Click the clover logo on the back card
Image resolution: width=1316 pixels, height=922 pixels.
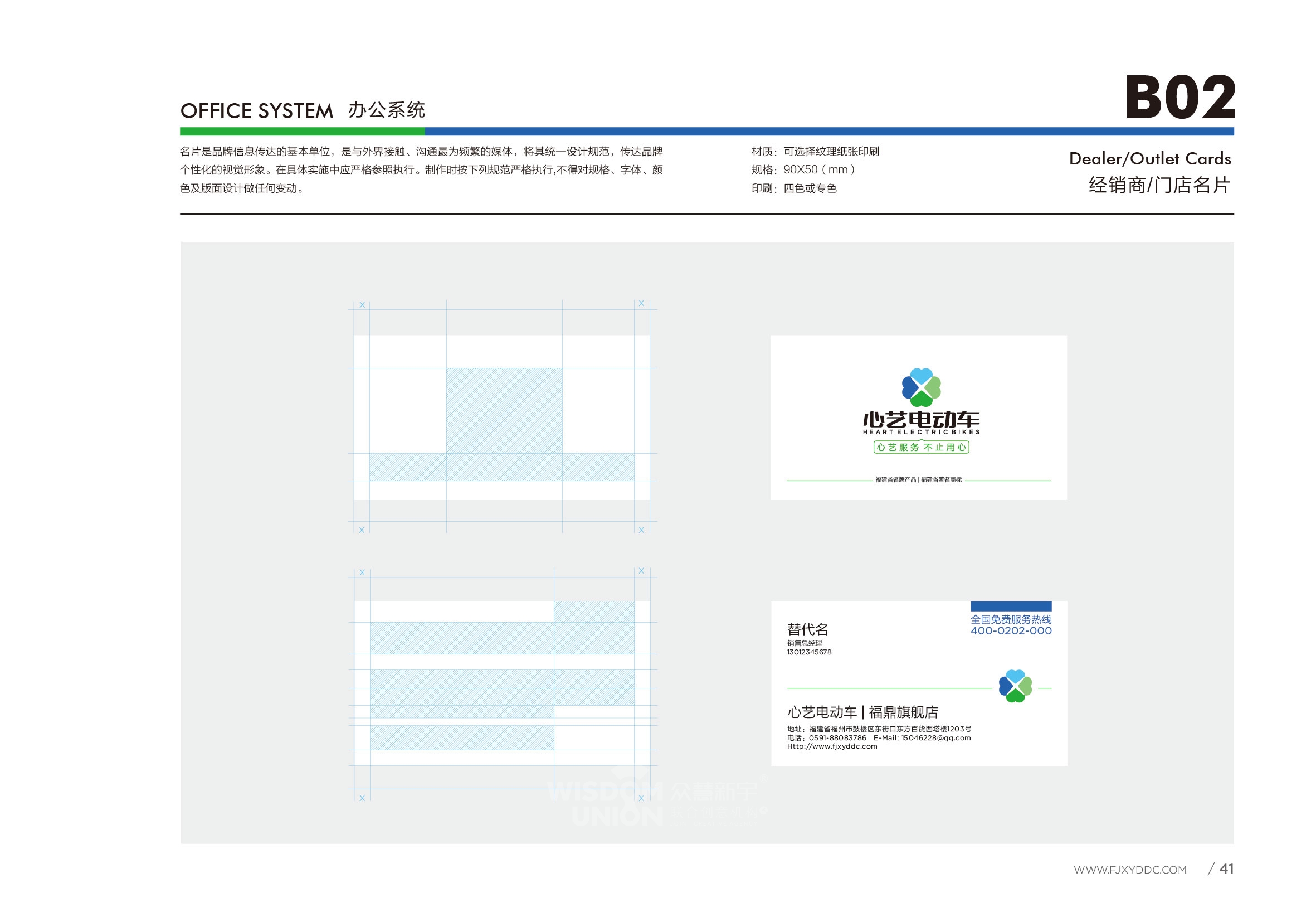coord(1015,686)
